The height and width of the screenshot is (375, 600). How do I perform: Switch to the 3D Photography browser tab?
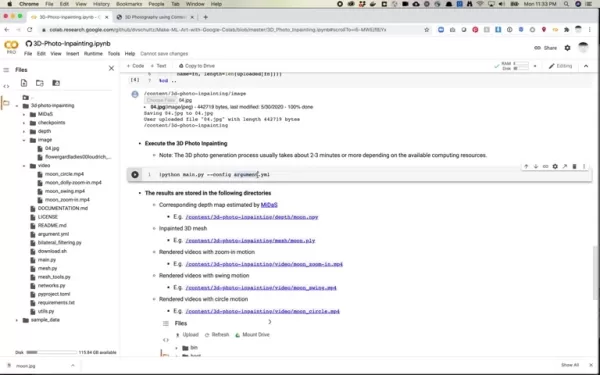point(155,17)
